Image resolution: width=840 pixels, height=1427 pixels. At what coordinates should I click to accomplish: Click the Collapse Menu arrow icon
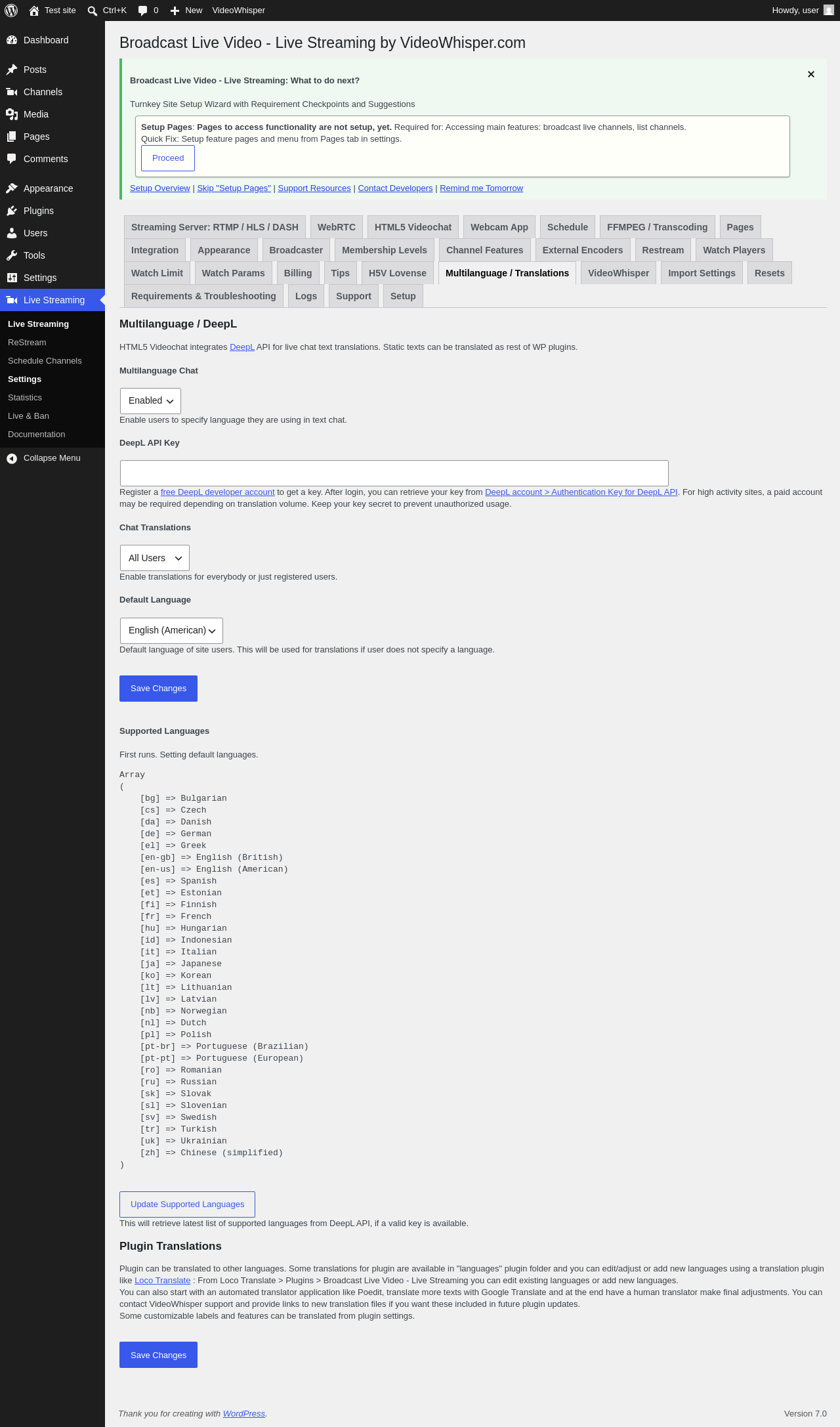coord(12,458)
